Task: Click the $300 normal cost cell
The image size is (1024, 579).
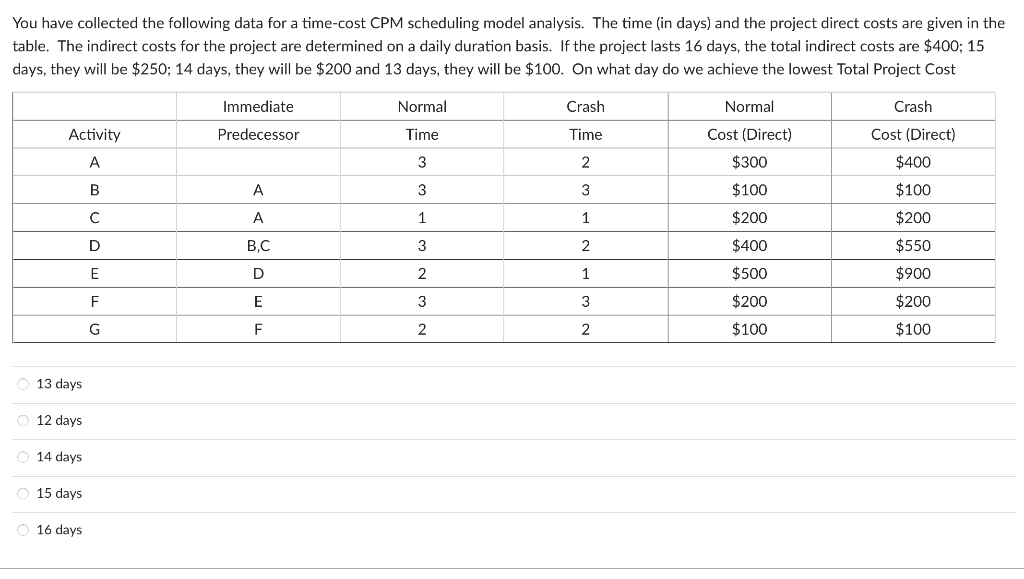Action: point(749,160)
